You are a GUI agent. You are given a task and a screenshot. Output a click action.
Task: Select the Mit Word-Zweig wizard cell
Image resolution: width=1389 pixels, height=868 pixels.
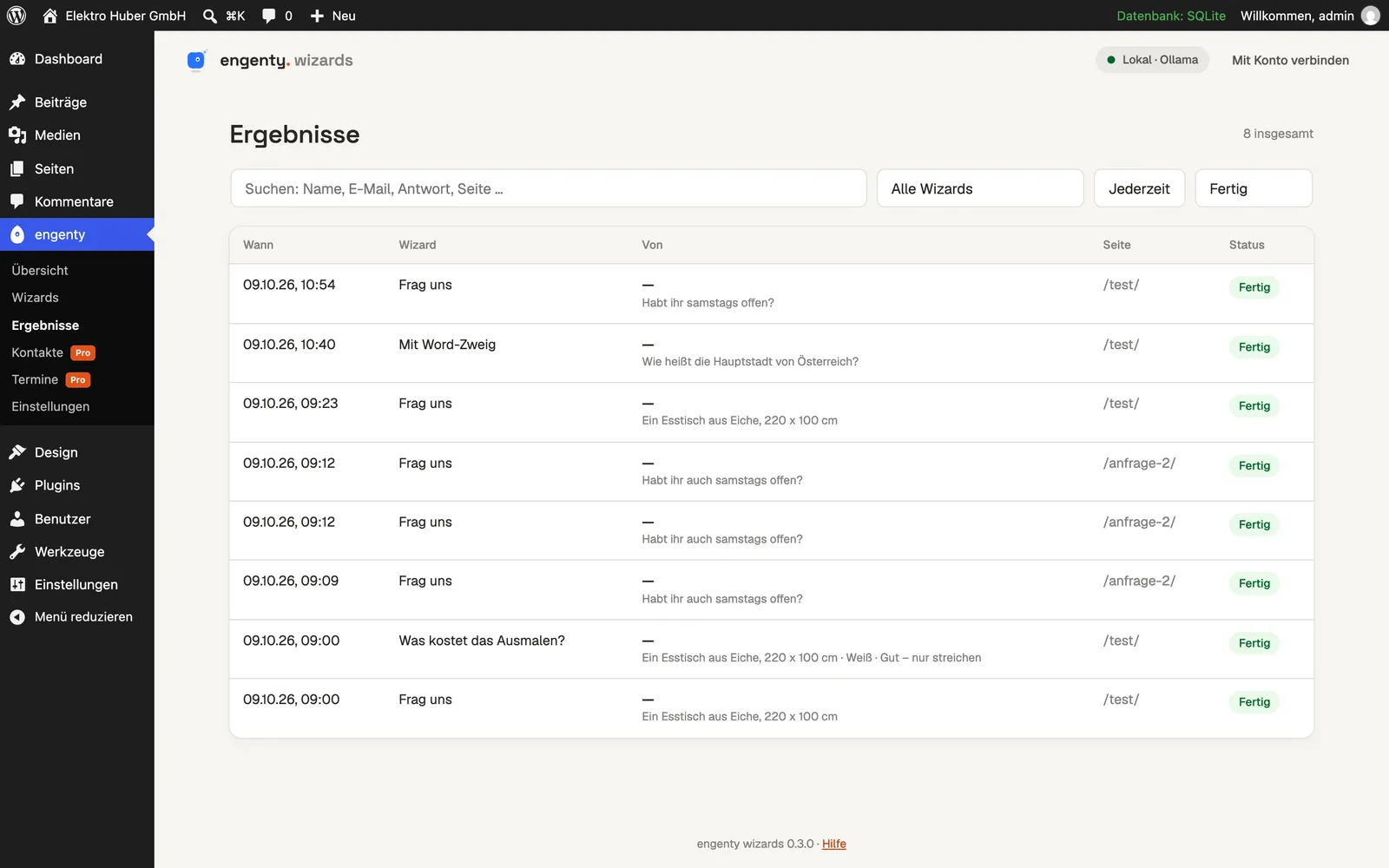[x=447, y=345]
